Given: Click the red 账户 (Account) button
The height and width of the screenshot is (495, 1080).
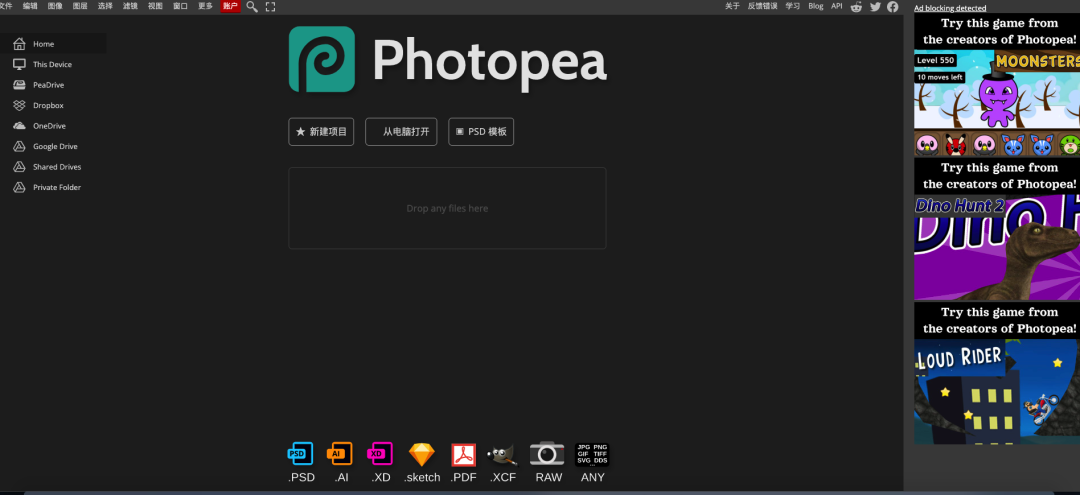Looking at the screenshot, I should pyautogui.click(x=230, y=6).
